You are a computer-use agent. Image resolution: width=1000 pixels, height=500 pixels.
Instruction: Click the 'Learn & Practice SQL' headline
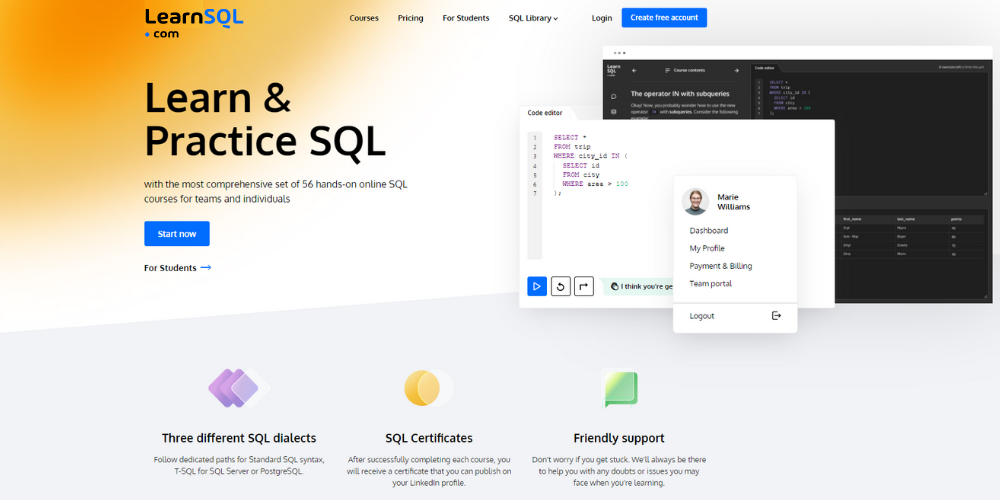(x=265, y=119)
